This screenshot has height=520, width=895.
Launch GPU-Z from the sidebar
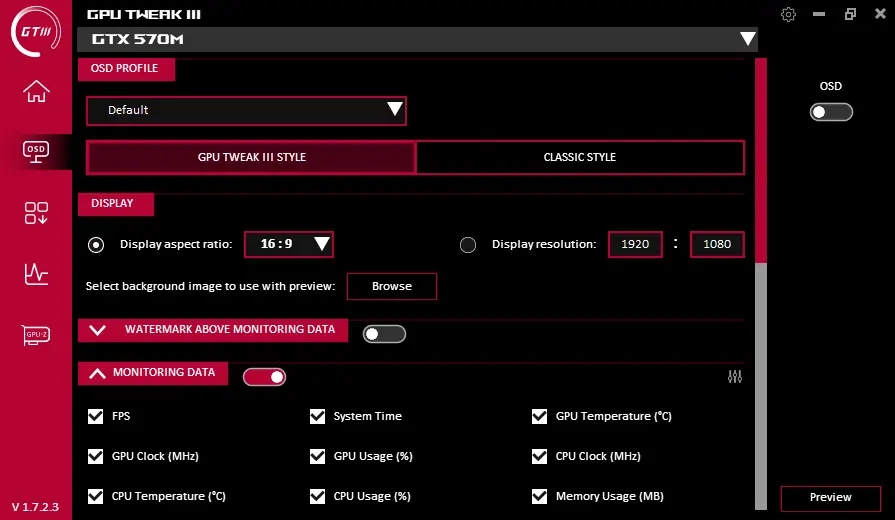click(x=36, y=334)
